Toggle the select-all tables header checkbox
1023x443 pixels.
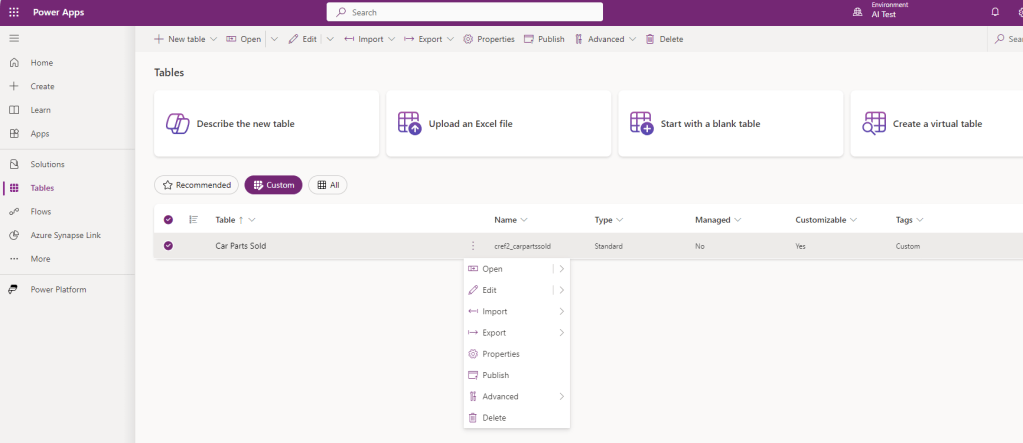click(168, 220)
